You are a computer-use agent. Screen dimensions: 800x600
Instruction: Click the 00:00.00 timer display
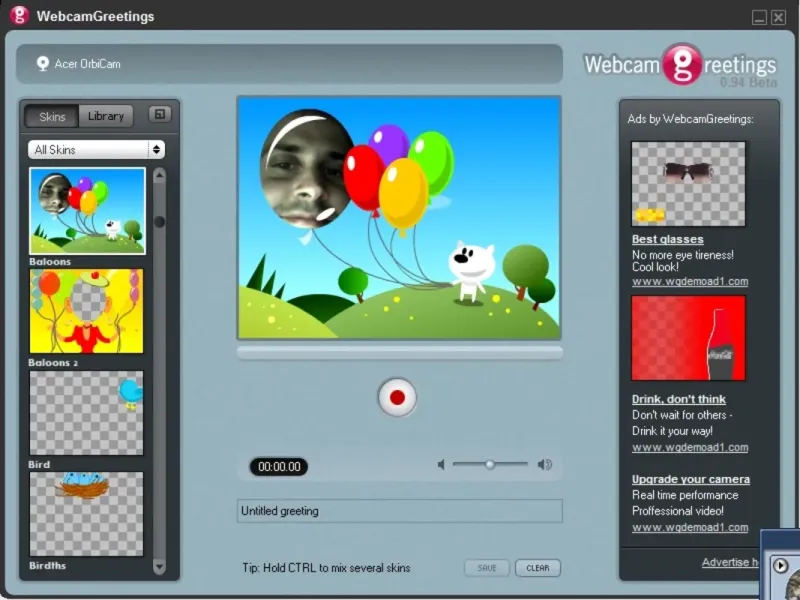(279, 466)
